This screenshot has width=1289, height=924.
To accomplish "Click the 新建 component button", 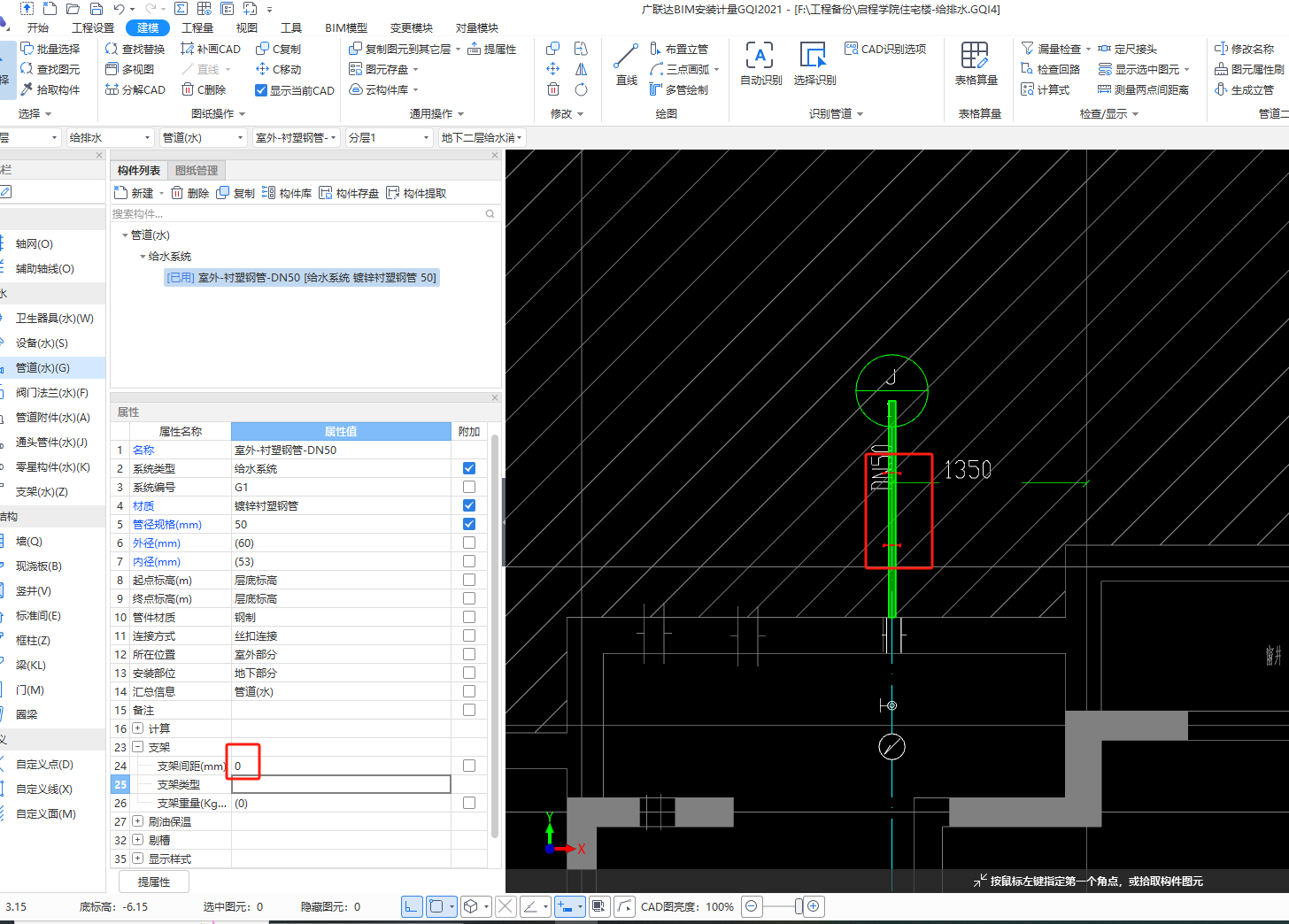I will pyautogui.click(x=135, y=193).
